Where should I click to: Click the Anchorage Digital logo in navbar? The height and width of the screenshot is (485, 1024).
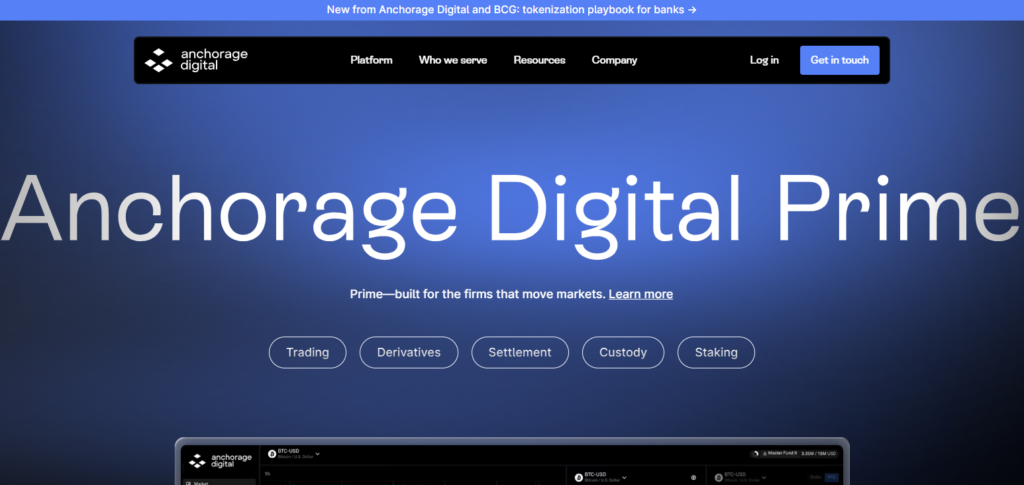(196, 60)
